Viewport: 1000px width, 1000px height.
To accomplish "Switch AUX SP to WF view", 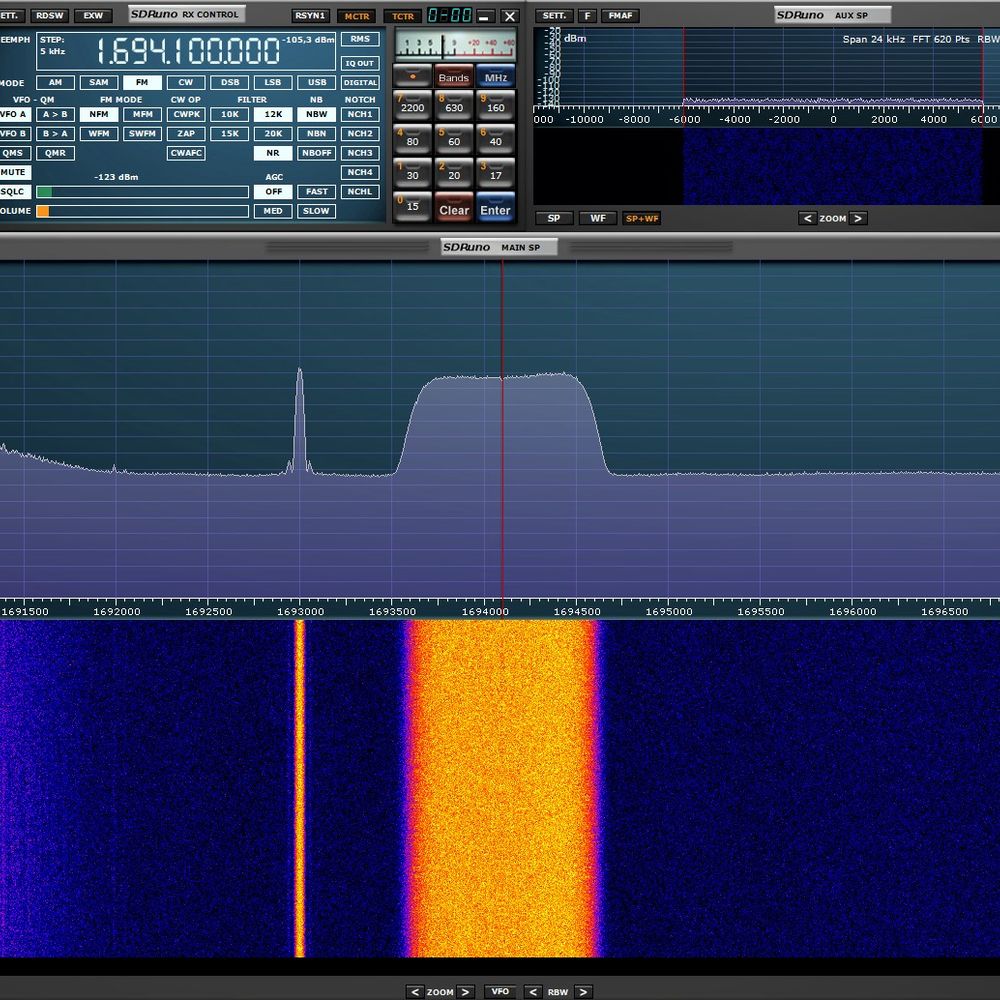I will 598,218.
